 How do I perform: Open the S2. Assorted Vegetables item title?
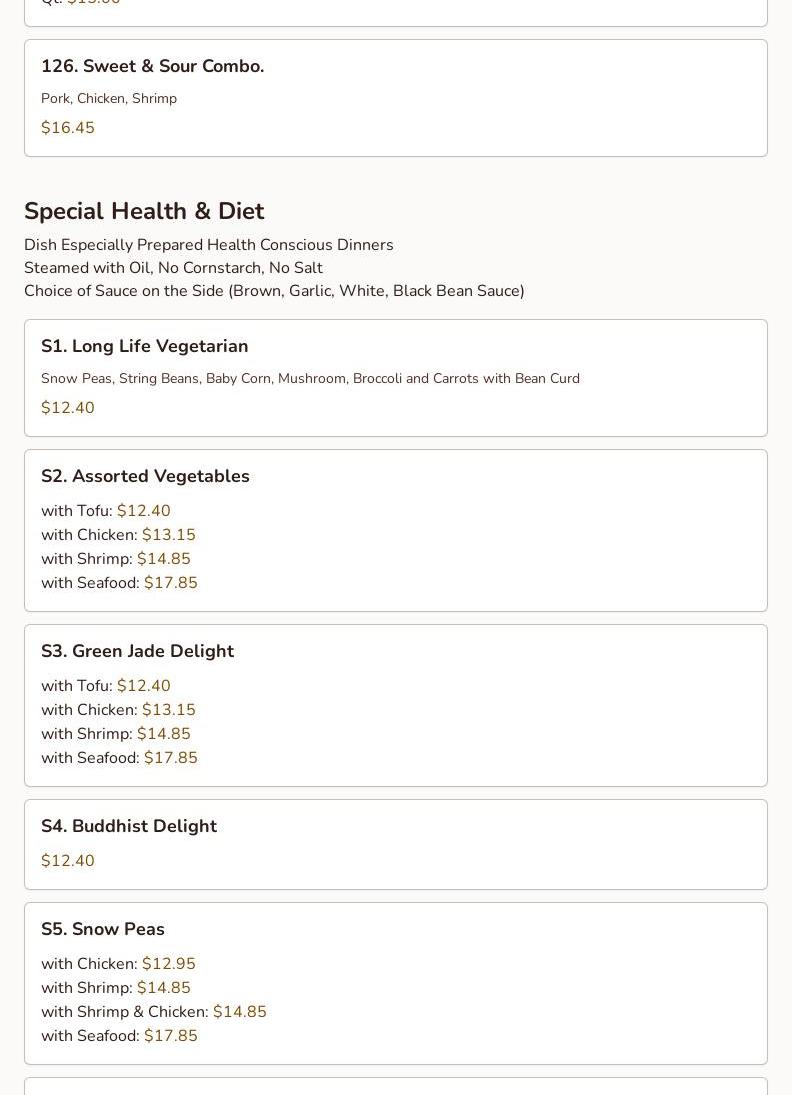click(145, 476)
